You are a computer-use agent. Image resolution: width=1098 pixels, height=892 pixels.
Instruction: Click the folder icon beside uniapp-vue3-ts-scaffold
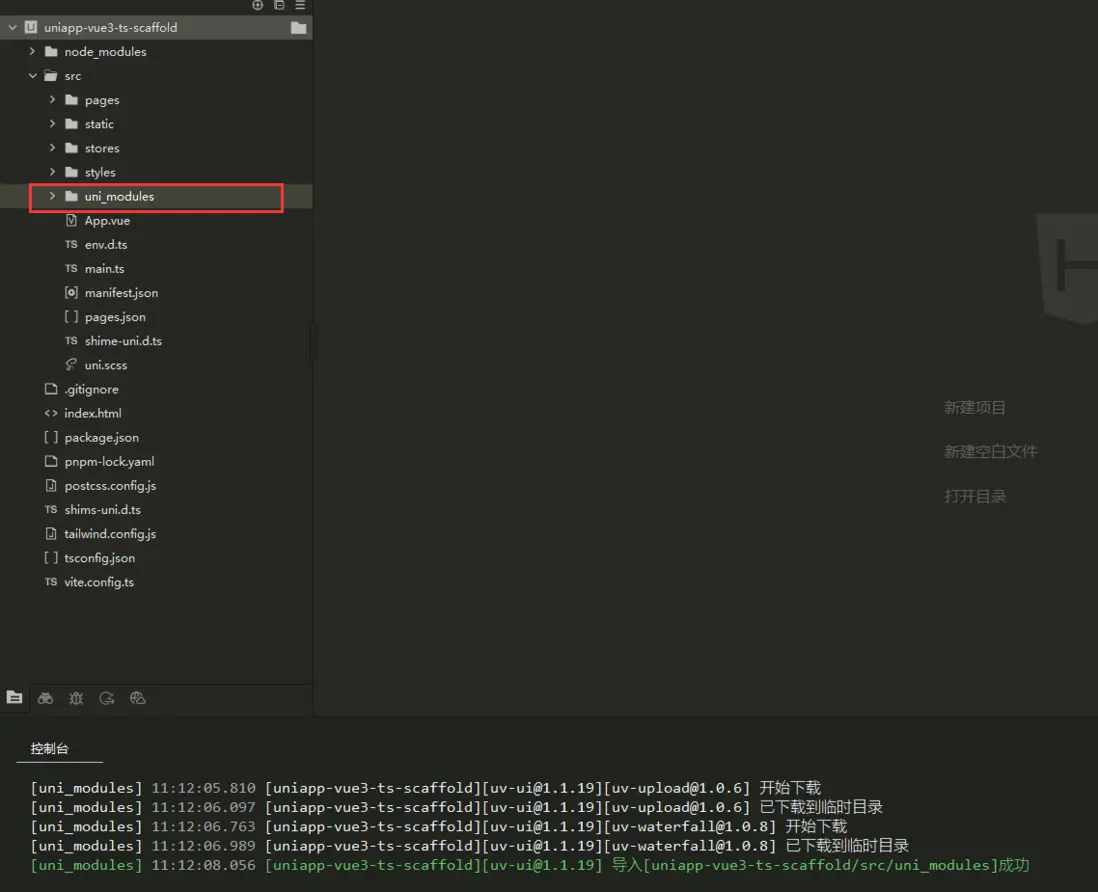click(x=298, y=28)
